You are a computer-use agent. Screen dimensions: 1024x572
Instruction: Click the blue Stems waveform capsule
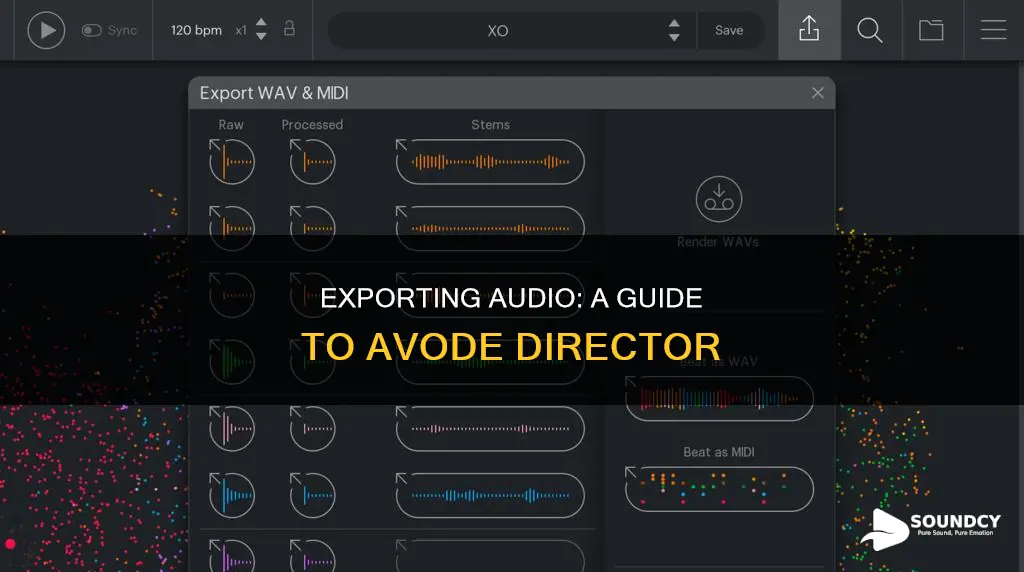point(490,495)
